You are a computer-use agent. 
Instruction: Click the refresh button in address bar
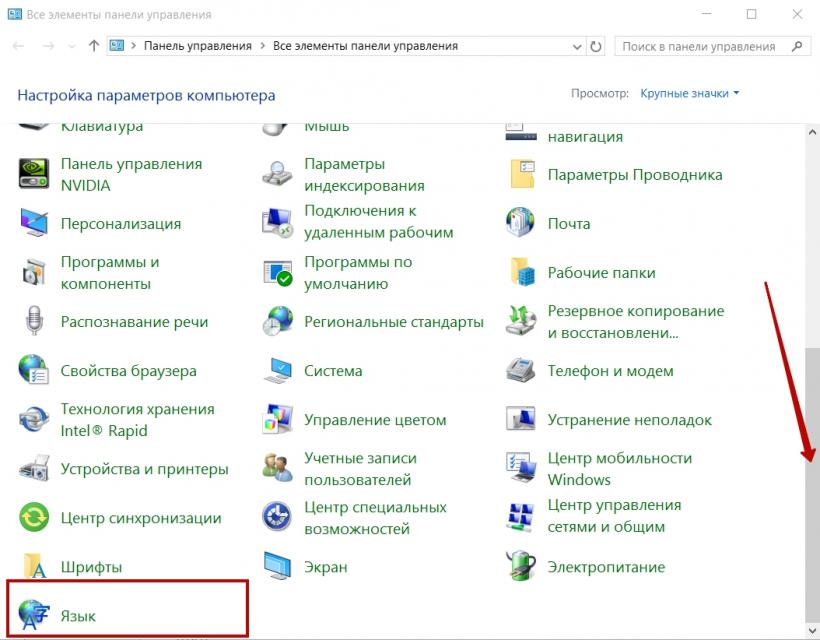tap(597, 46)
